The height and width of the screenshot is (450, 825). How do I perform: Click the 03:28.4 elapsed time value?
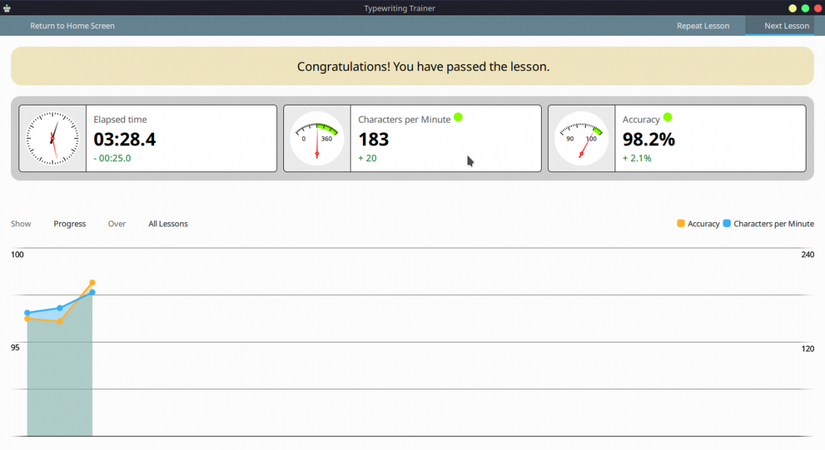[125, 139]
